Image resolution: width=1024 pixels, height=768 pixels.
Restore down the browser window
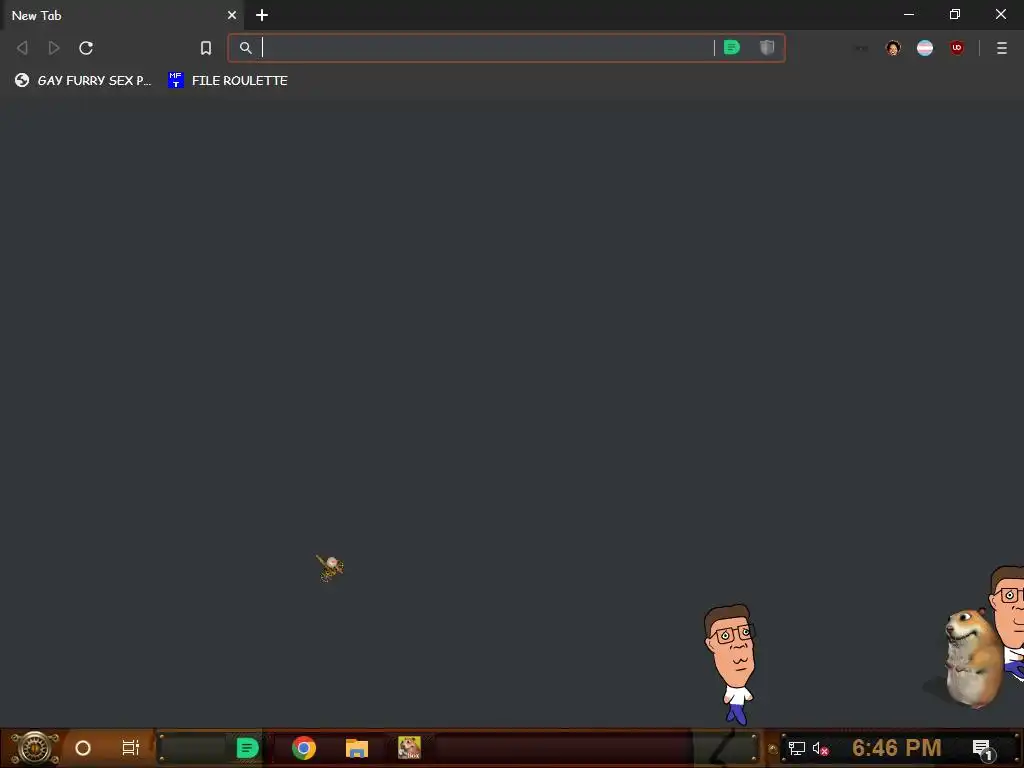955,14
